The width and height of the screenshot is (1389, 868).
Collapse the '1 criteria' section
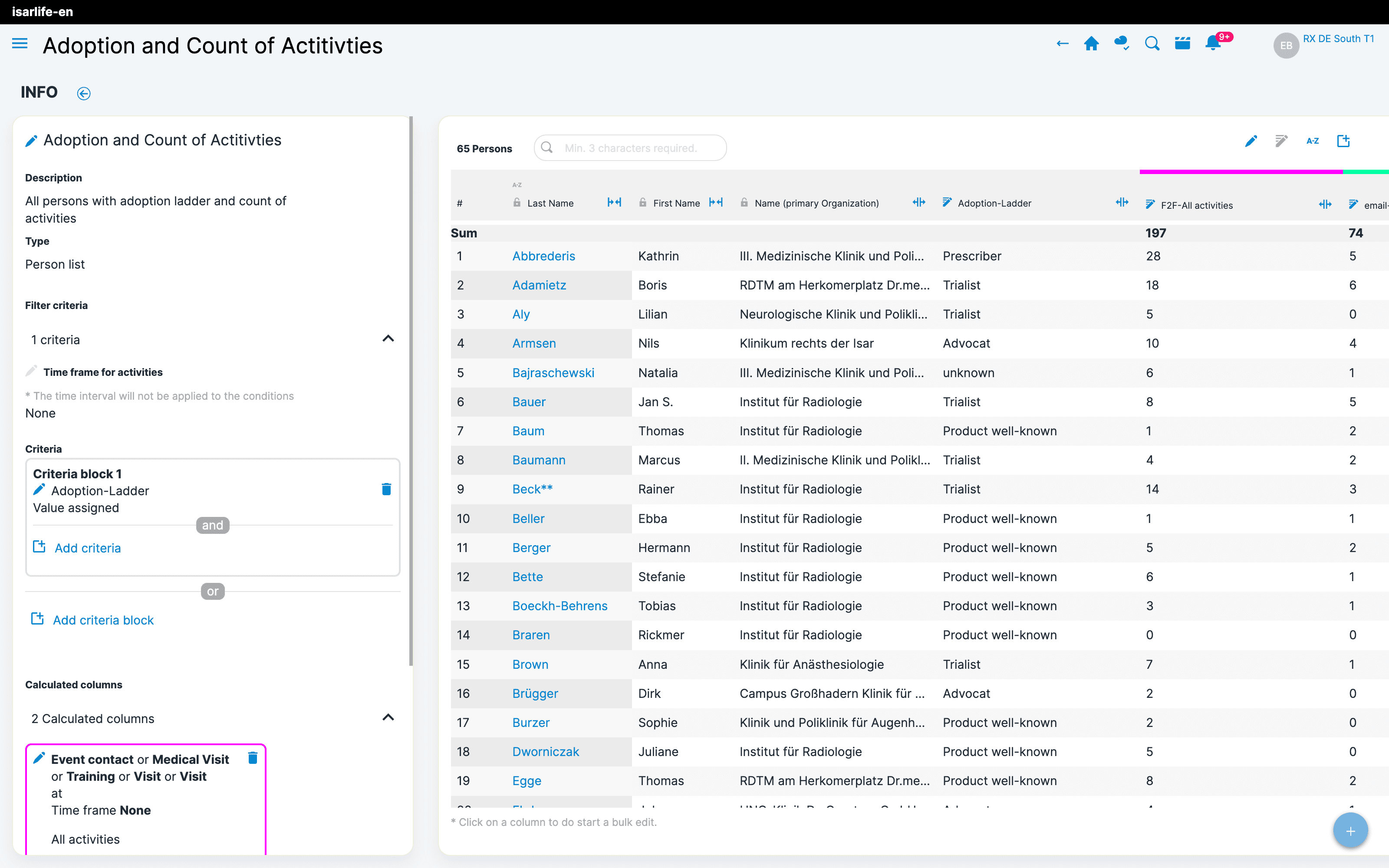tap(388, 339)
